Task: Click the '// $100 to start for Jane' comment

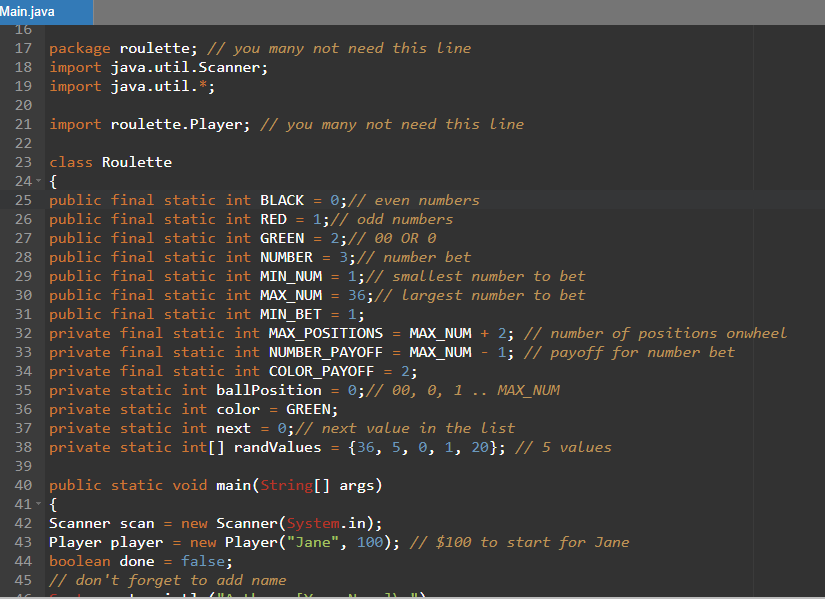Action: tap(519, 542)
